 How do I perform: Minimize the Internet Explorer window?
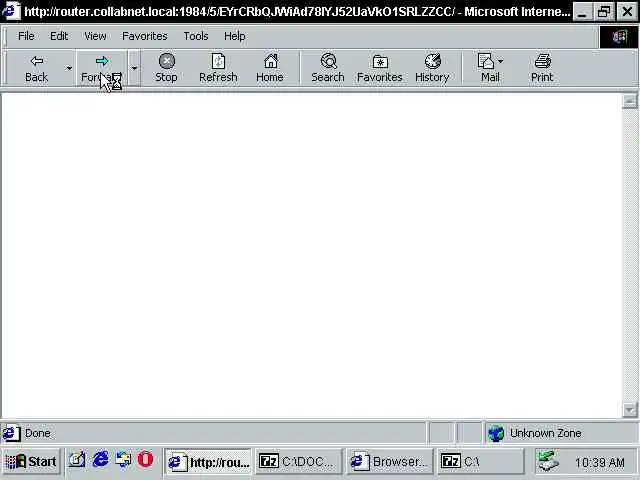[x=583, y=11]
